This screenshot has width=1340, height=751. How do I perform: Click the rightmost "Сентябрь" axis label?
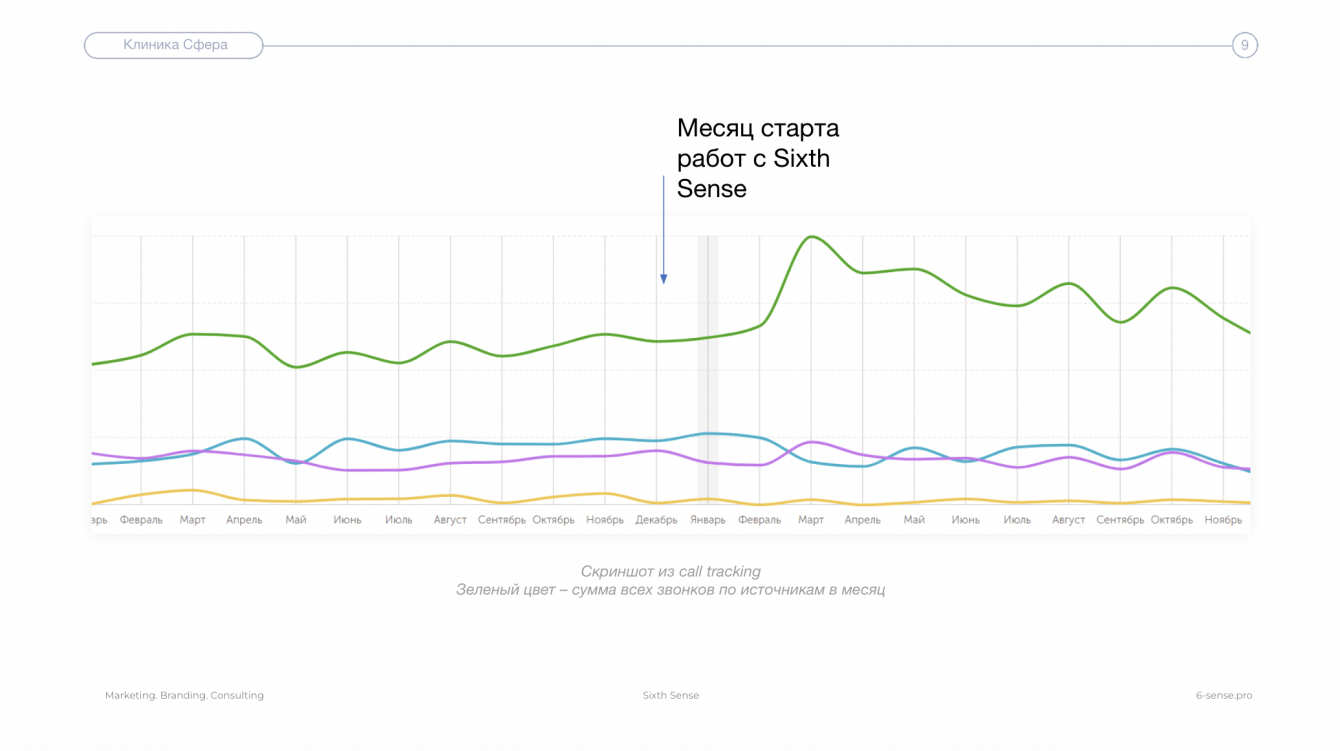(x=1120, y=520)
